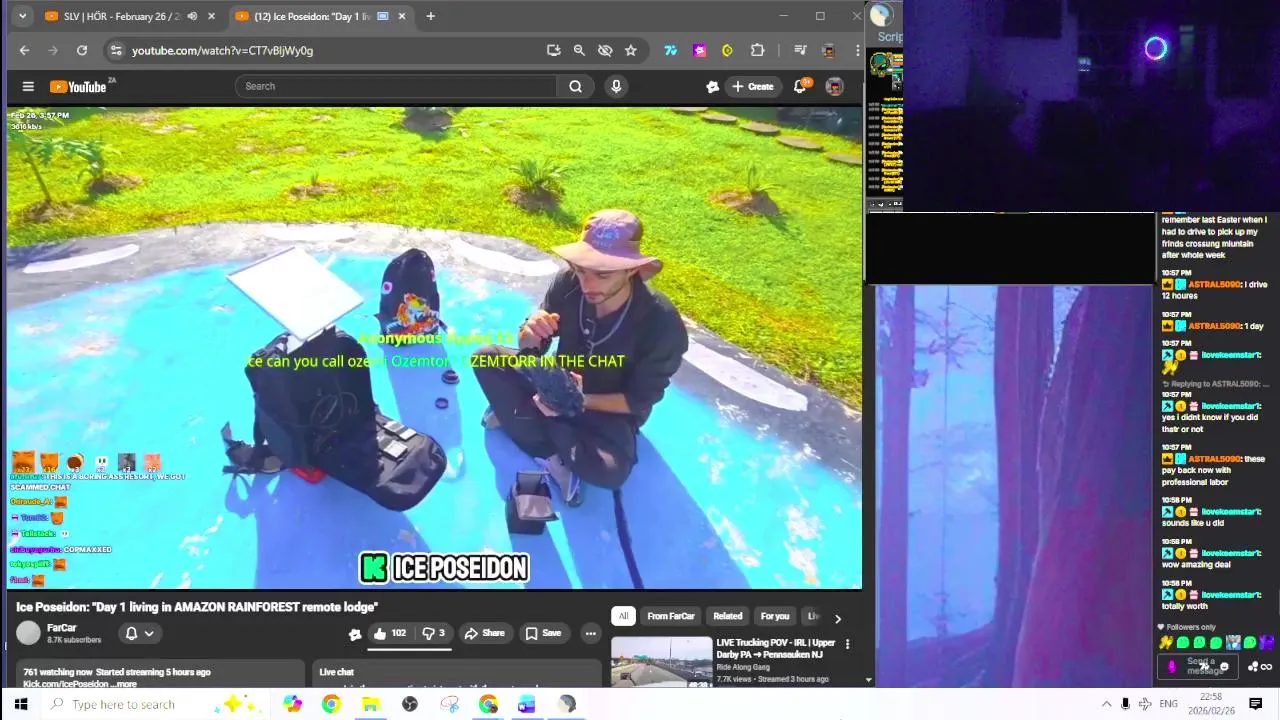Reload the current page
1280x720 pixels.
click(82, 50)
